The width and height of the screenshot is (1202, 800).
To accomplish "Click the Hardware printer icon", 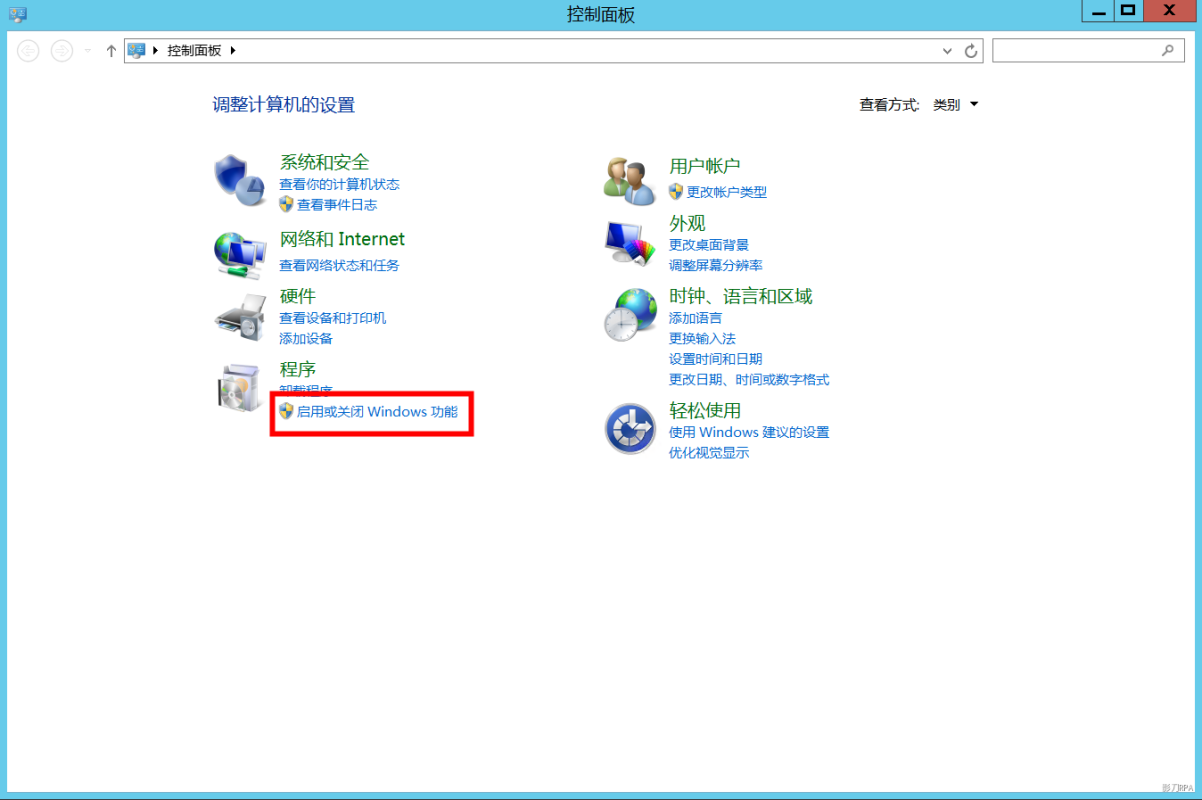I will (240, 318).
